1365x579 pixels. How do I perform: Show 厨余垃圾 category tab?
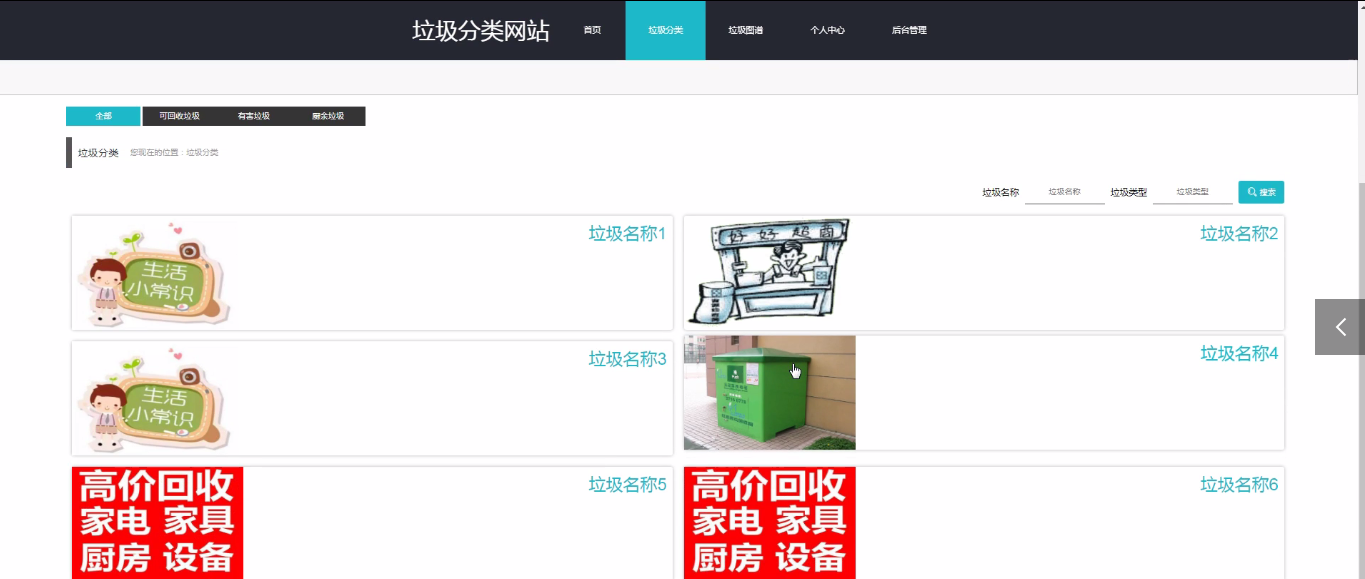[x=328, y=116]
